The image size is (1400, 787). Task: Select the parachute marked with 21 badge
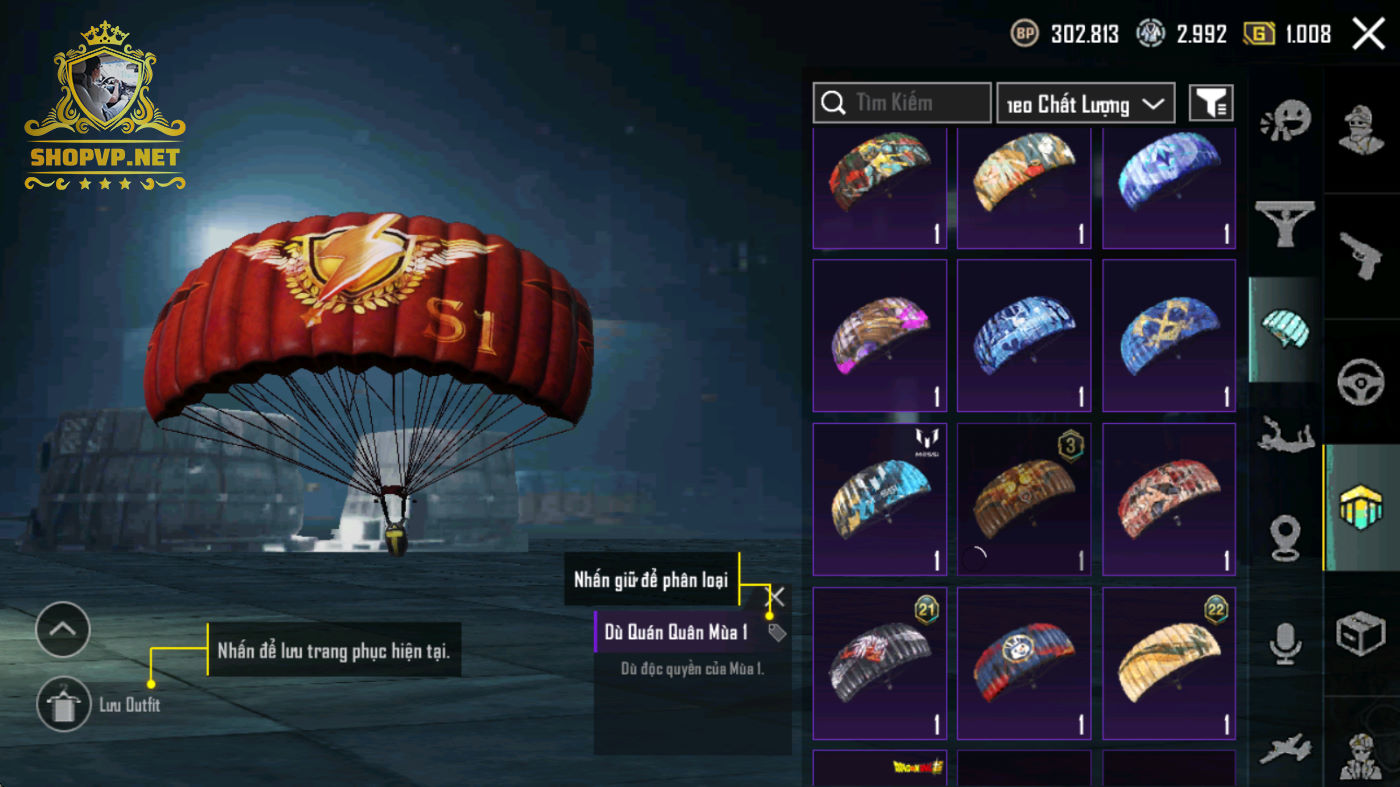[880, 663]
